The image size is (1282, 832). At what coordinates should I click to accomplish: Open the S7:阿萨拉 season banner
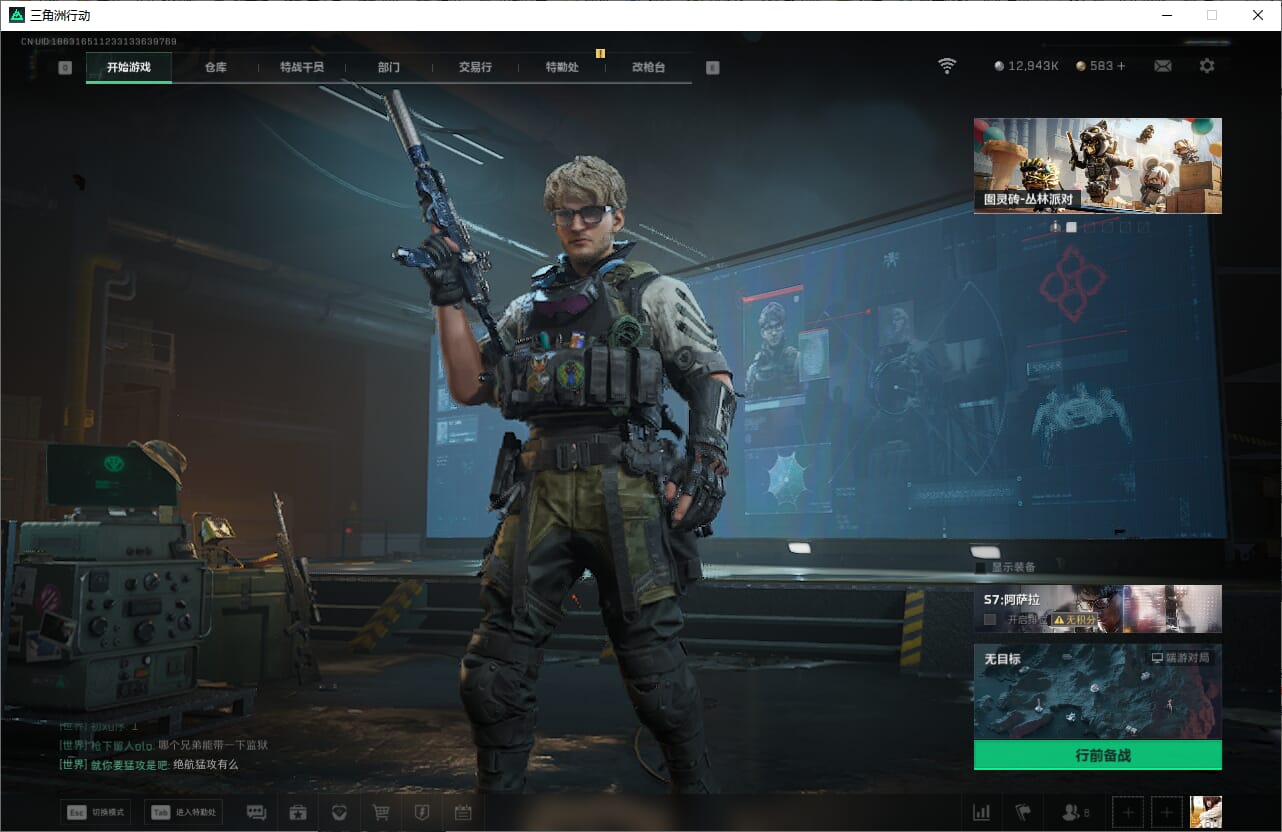[1098, 609]
